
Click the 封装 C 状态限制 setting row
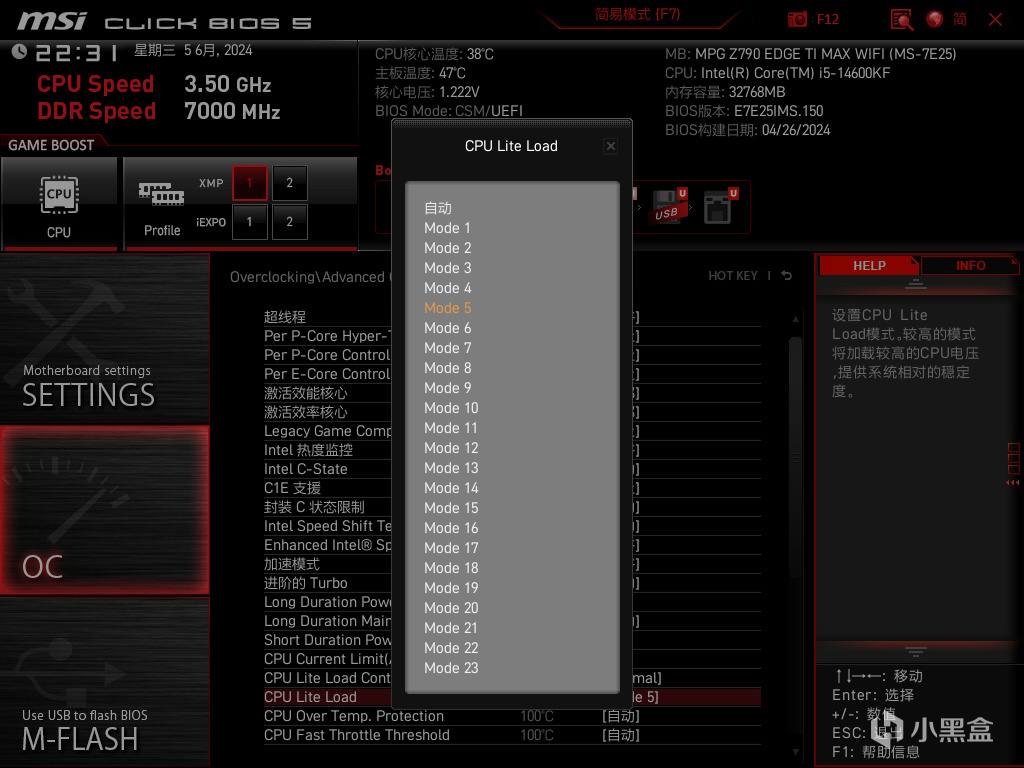(512, 507)
